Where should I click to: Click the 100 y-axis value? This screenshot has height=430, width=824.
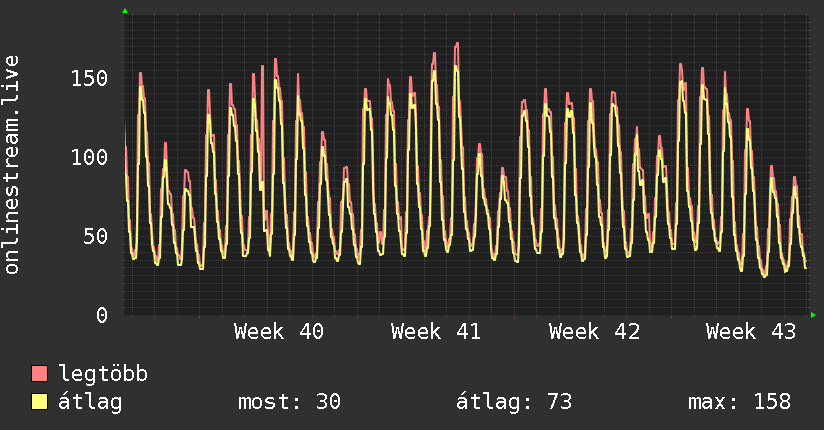click(89, 157)
